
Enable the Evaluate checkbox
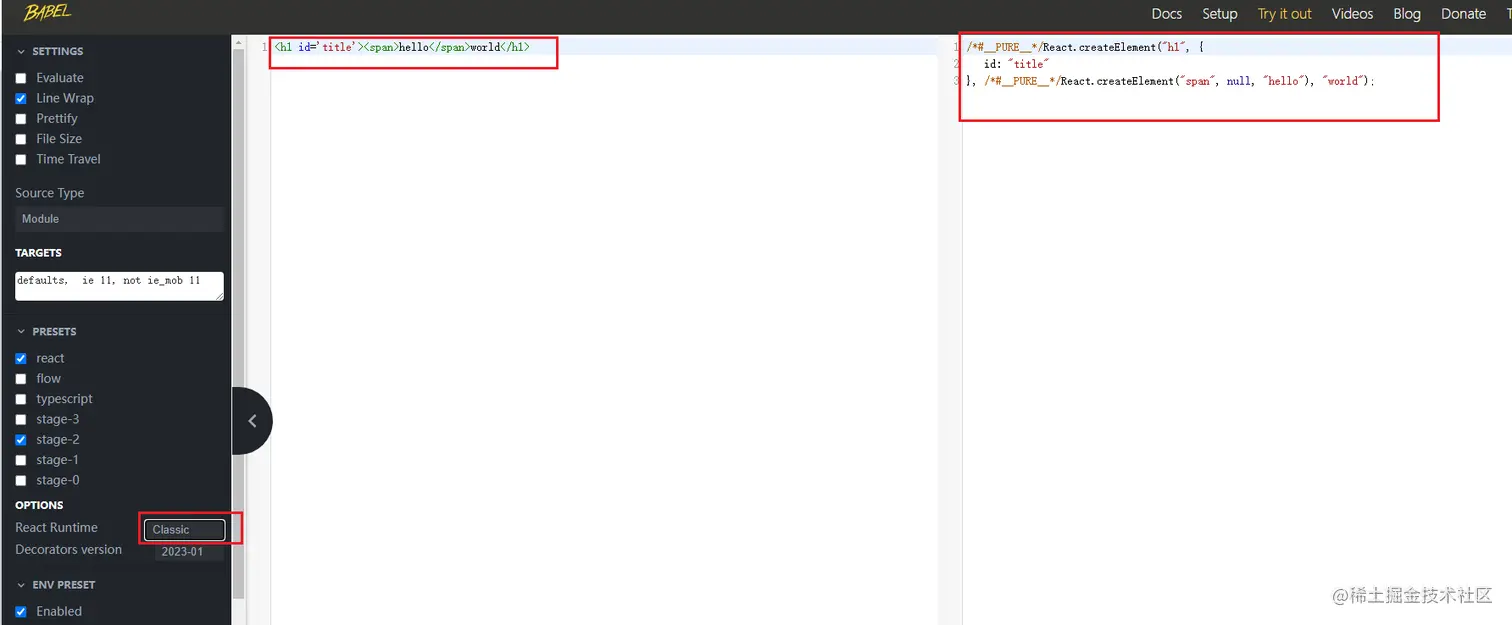coord(21,78)
